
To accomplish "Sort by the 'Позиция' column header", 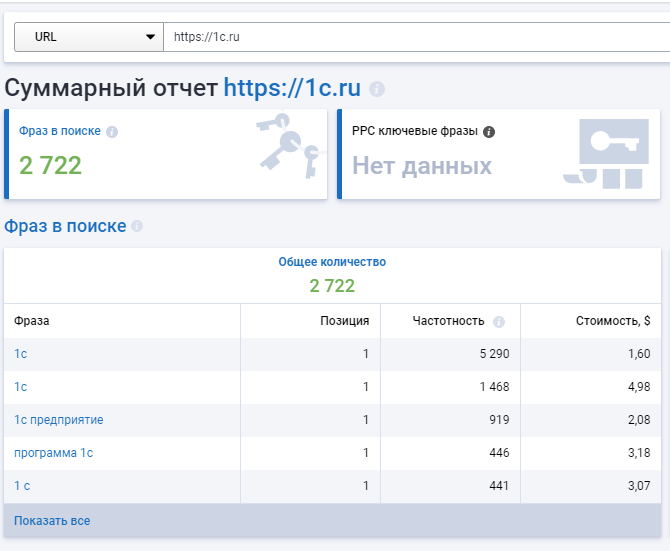I will coord(344,321).
